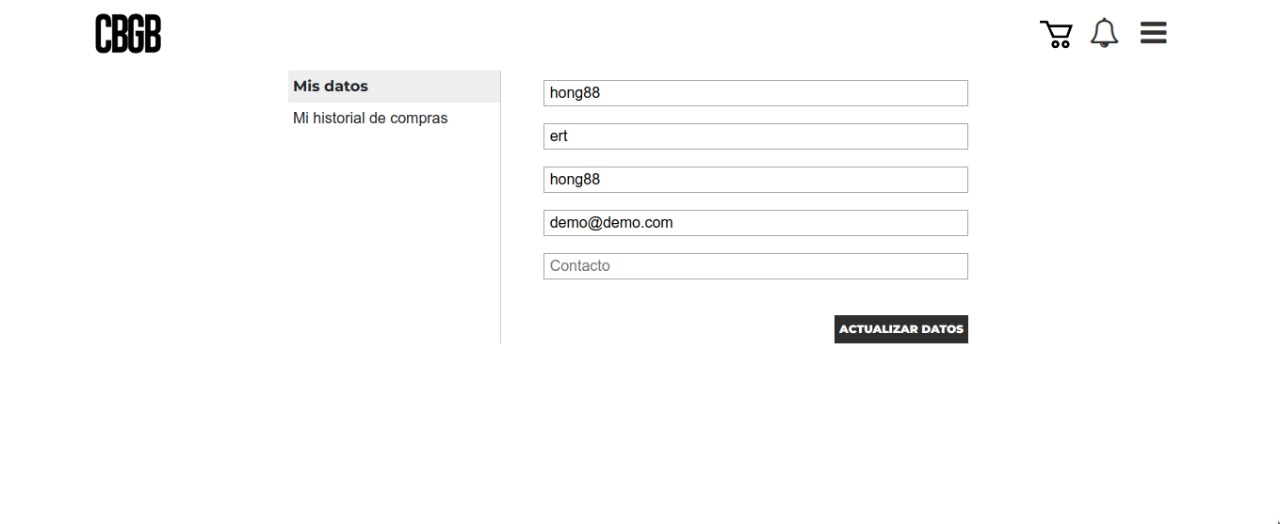The width and height of the screenshot is (1280, 524).
Task: Click the demo@demo.com email field
Action: click(755, 223)
